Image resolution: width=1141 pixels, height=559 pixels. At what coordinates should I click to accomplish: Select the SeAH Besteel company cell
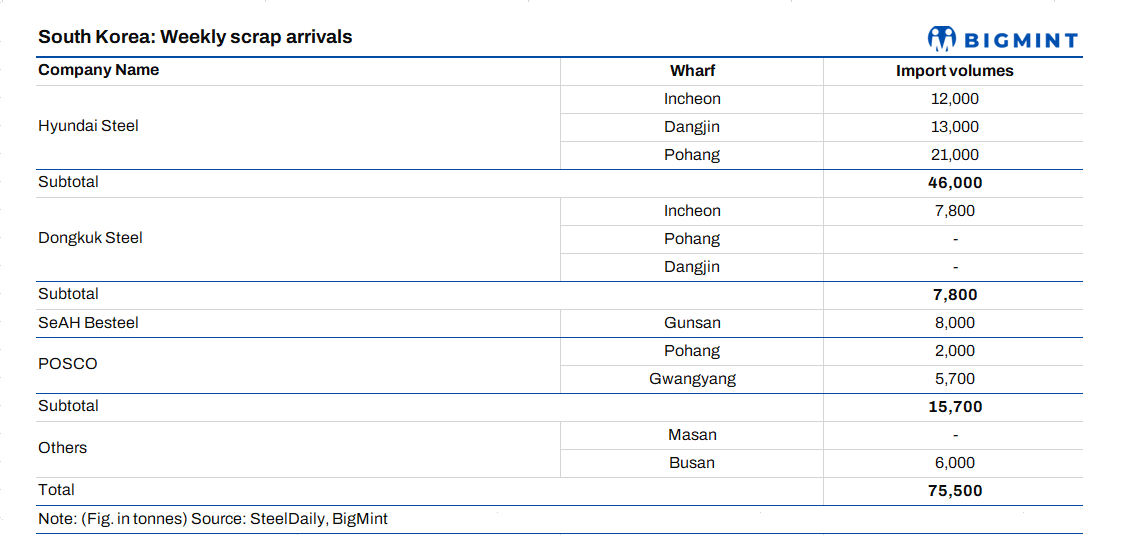(88, 323)
